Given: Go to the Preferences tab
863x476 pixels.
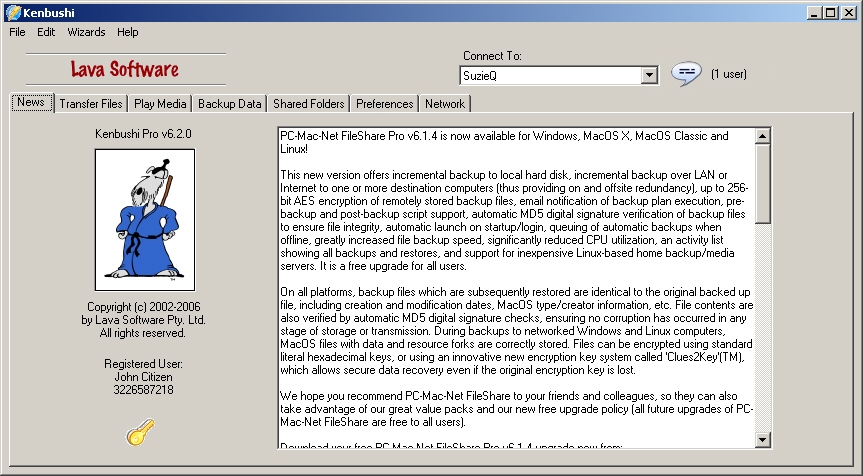Looking at the screenshot, I should [384, 103].
